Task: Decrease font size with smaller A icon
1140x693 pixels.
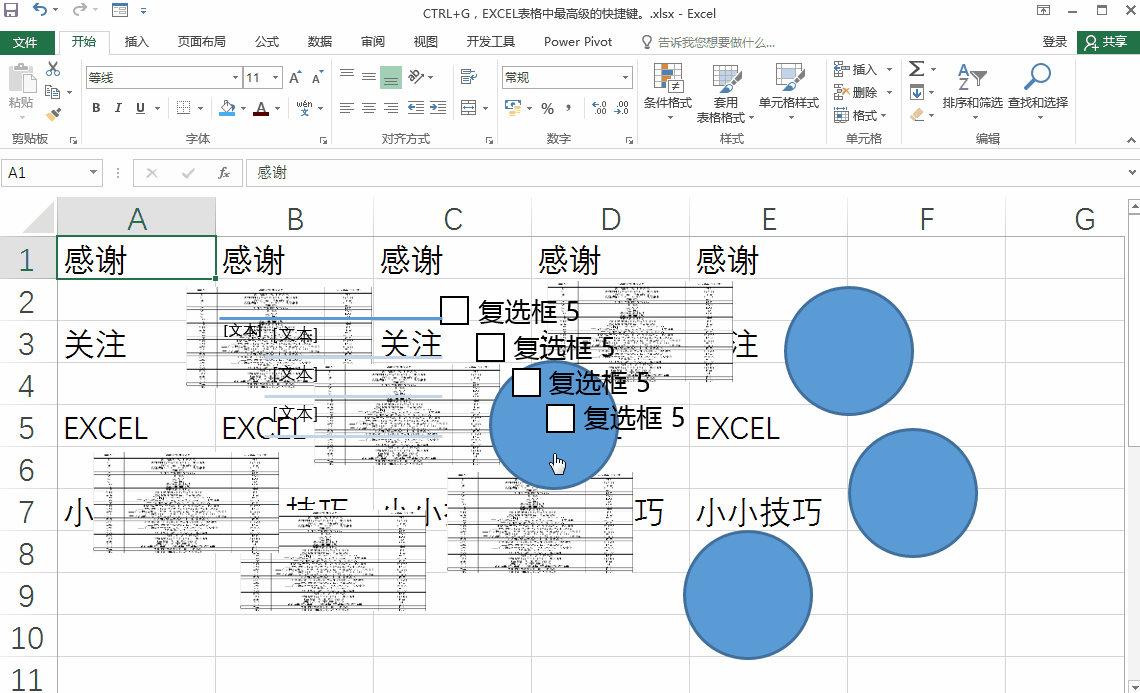Action: click(317, 77)
